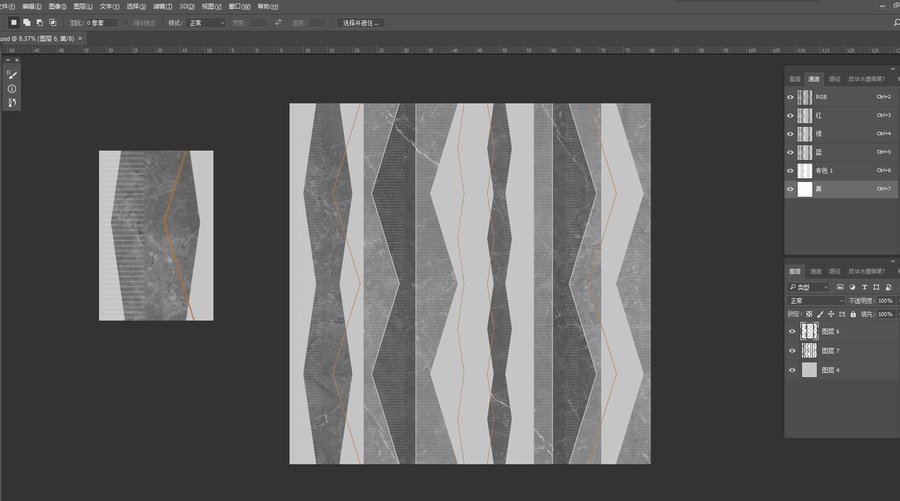The width and height of the screenshot is (900, 501).
Task: Click the 选择并遮住 button
Action: coord(360,23)
